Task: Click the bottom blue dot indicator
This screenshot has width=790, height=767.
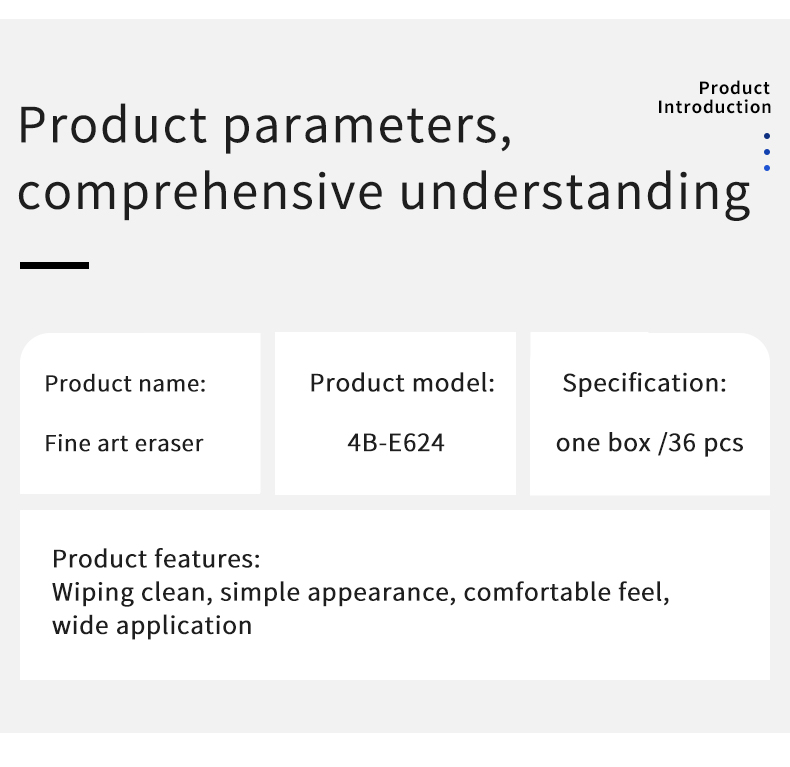Action: [767, 168]
